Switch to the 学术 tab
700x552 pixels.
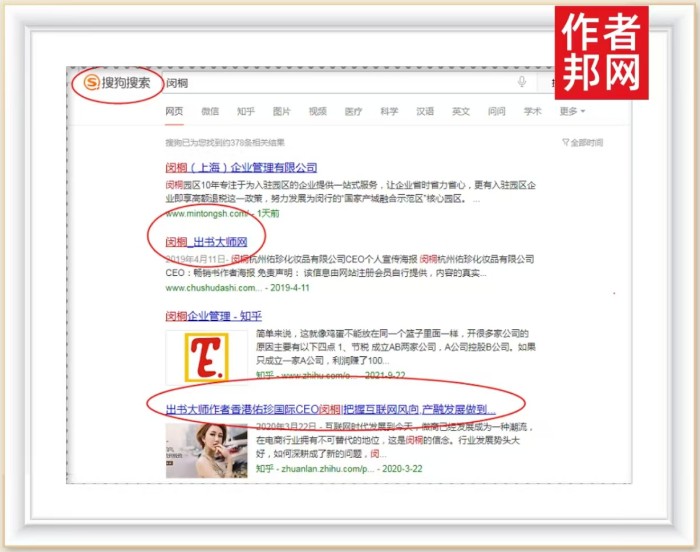click(532, 112)
